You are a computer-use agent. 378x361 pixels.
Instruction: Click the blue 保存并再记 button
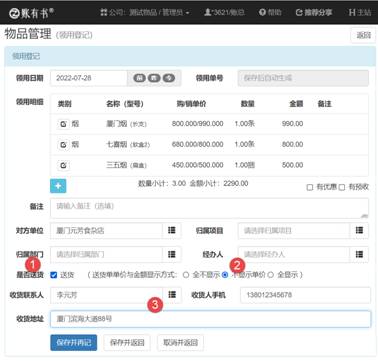tap(74, 343)
